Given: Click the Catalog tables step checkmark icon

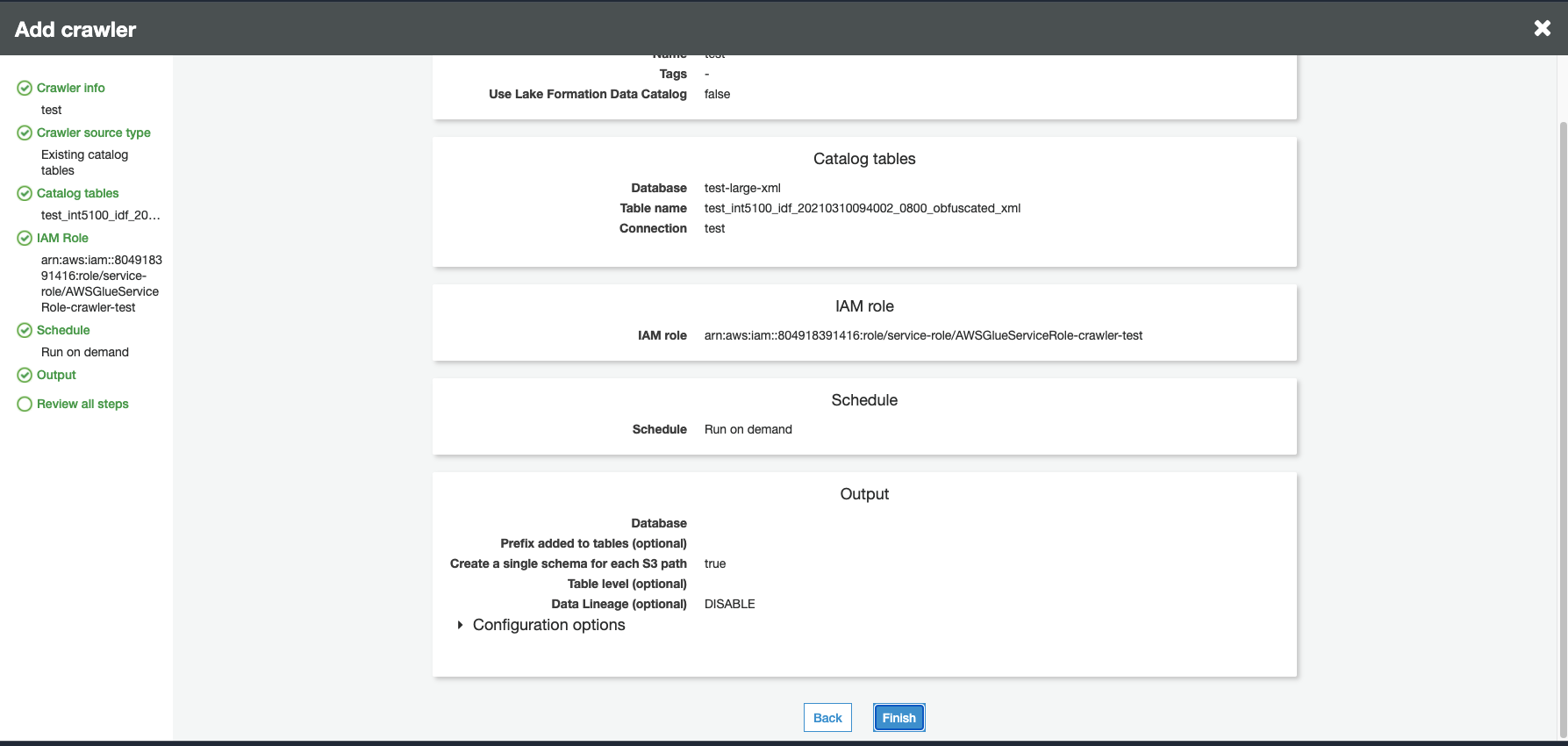Looking at the screenshot, I should point(25,194).
